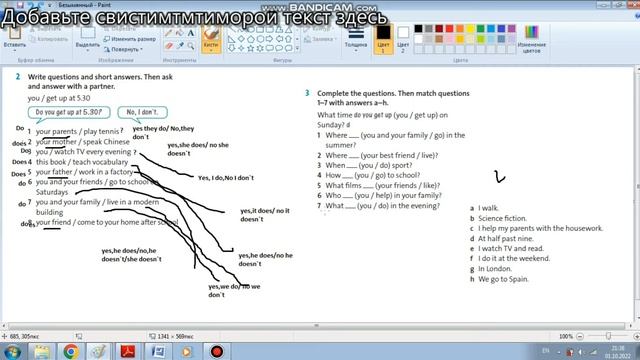Click the Bandicam record icon in taskbar

pos(216,351)
